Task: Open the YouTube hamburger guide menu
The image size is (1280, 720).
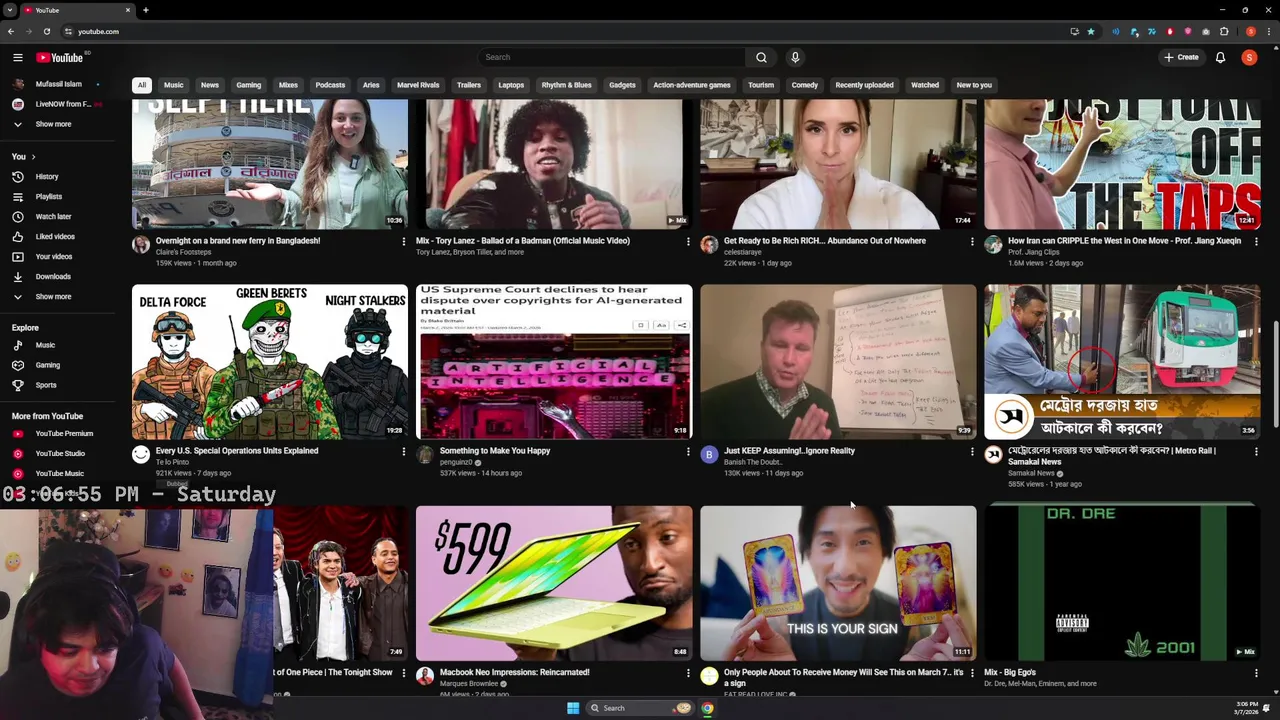Action: pyautogui.click(x=17, y=57)
